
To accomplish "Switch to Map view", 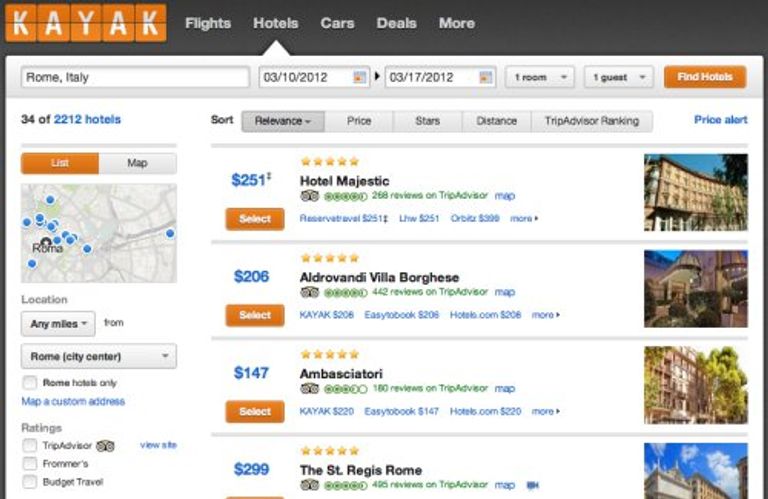I will (138, 163).
